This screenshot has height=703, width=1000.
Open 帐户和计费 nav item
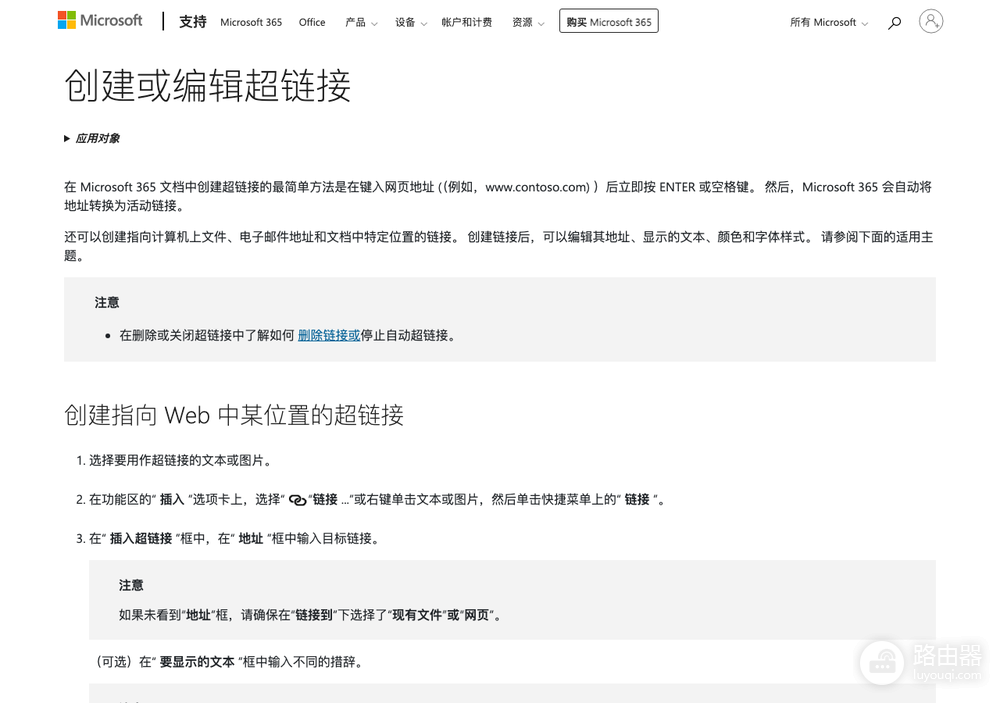click(467, 22)
